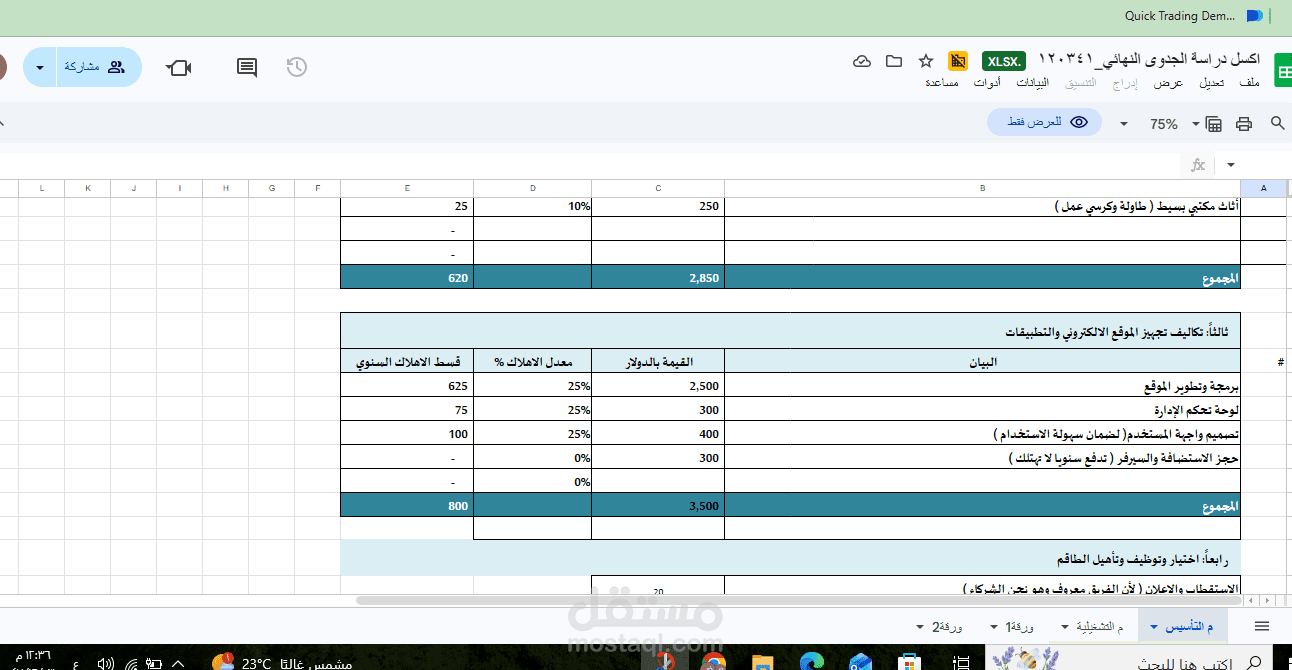1292x670 pixels.
Task: Open the share options dropdown arrow
Action: tap(40, 67)
